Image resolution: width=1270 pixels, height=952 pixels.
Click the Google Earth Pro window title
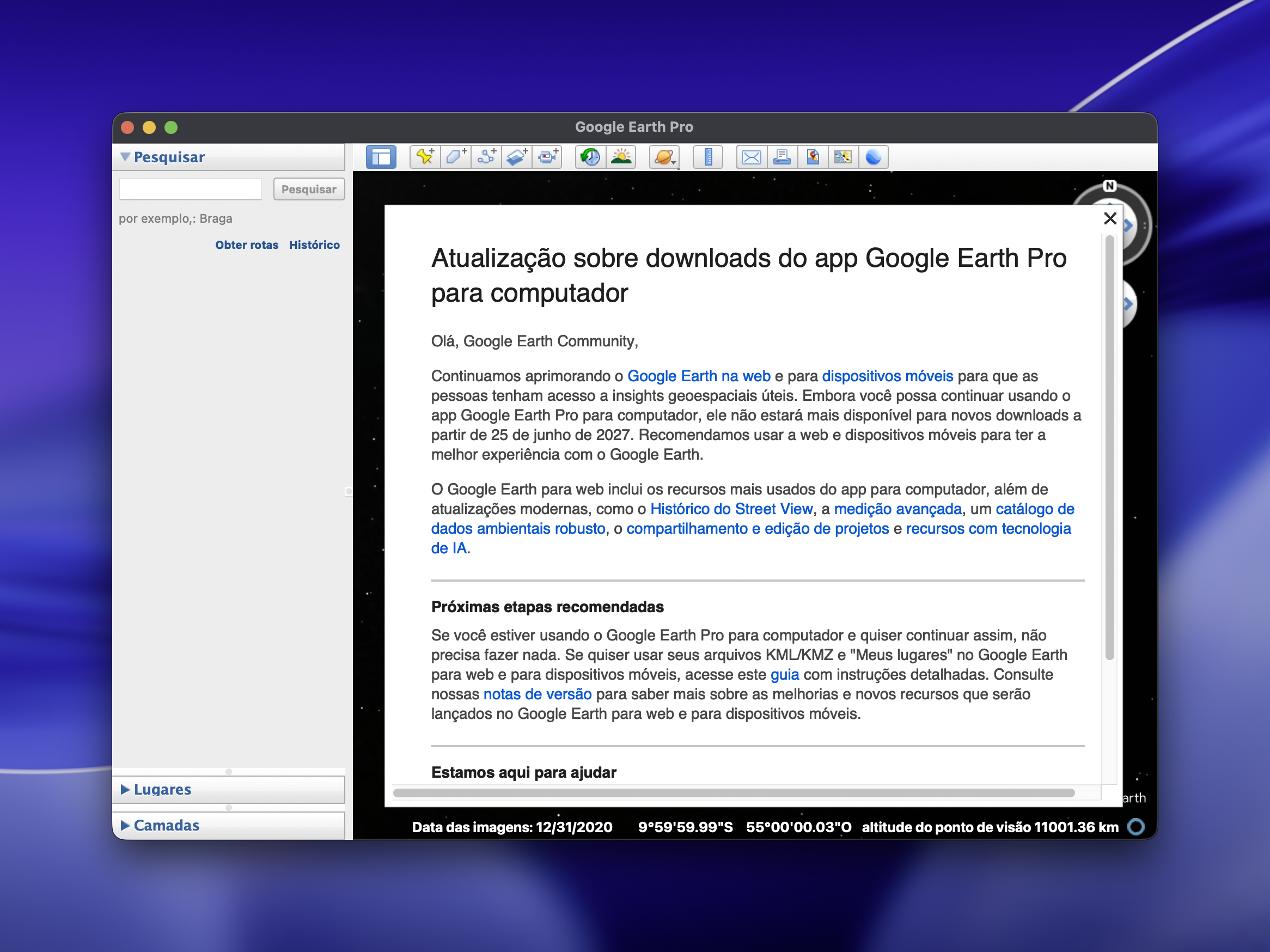point(634,127)
